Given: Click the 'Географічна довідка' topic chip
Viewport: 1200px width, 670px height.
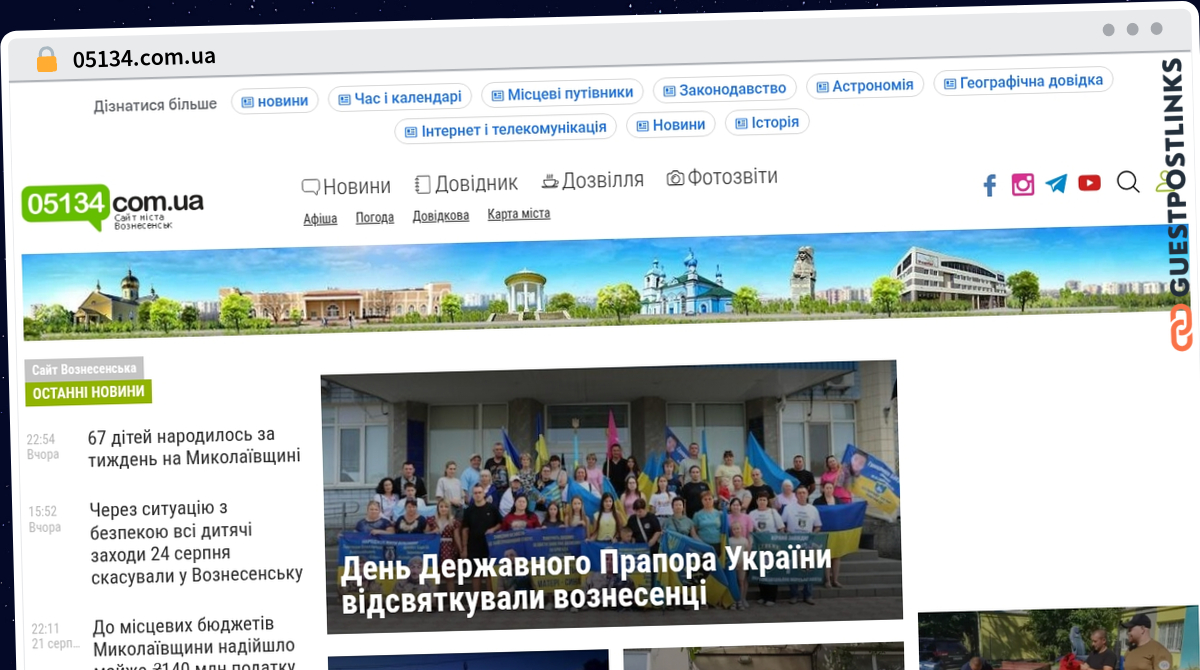Looking at the screenshot, I should pos(1023,81).
